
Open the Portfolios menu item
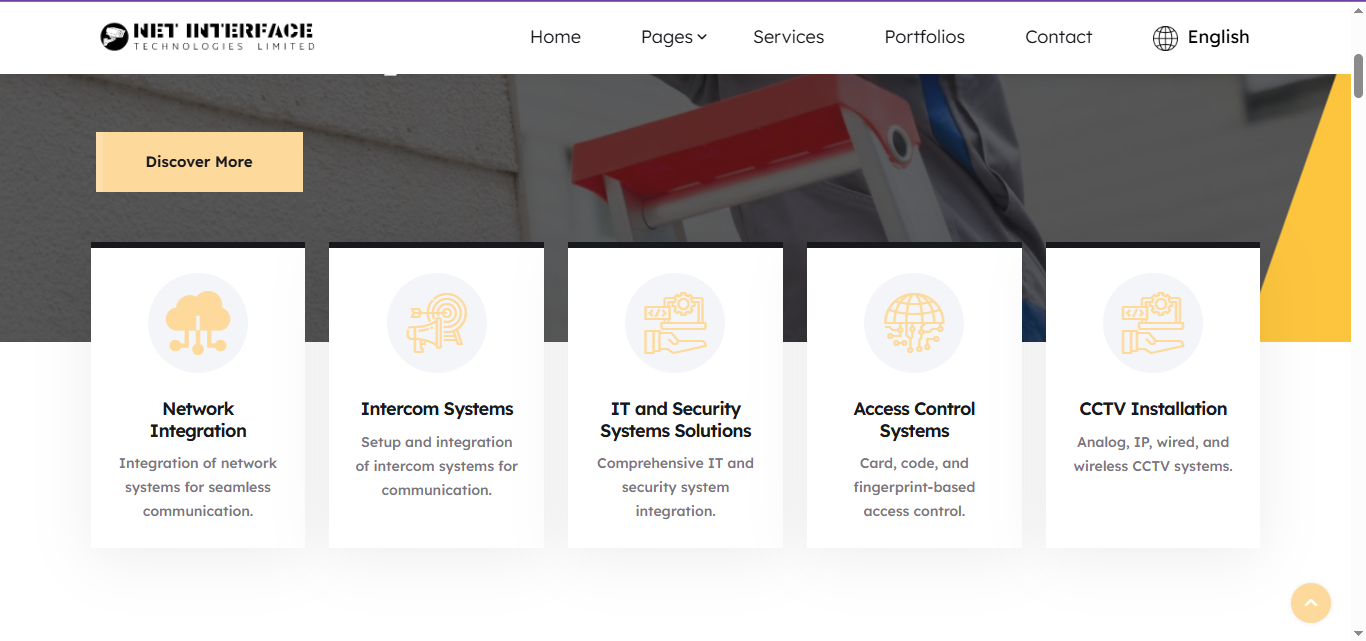[924, 37]
